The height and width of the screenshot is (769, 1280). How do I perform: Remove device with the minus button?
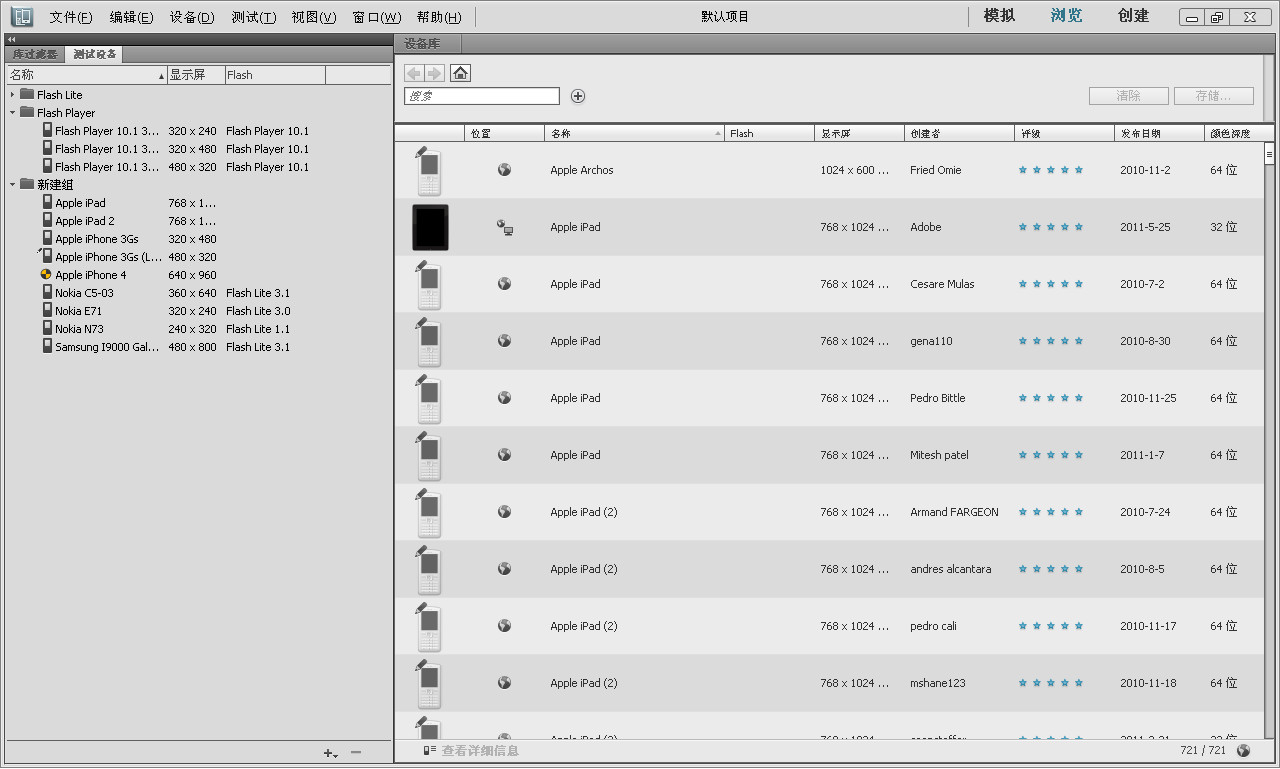[356, 752]
